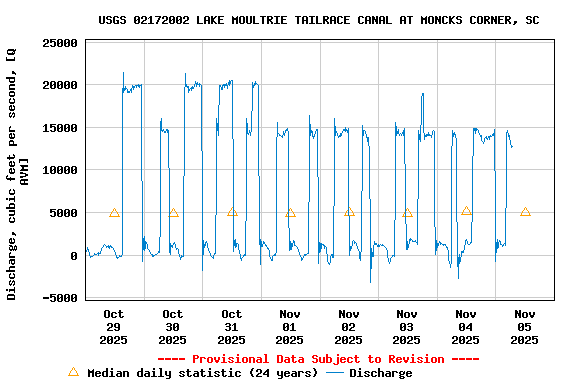This screenshot has width=576, height=384.
Task: Click the Nov 04 2025 x-axis date label
Action: click(x=465, y=327)
